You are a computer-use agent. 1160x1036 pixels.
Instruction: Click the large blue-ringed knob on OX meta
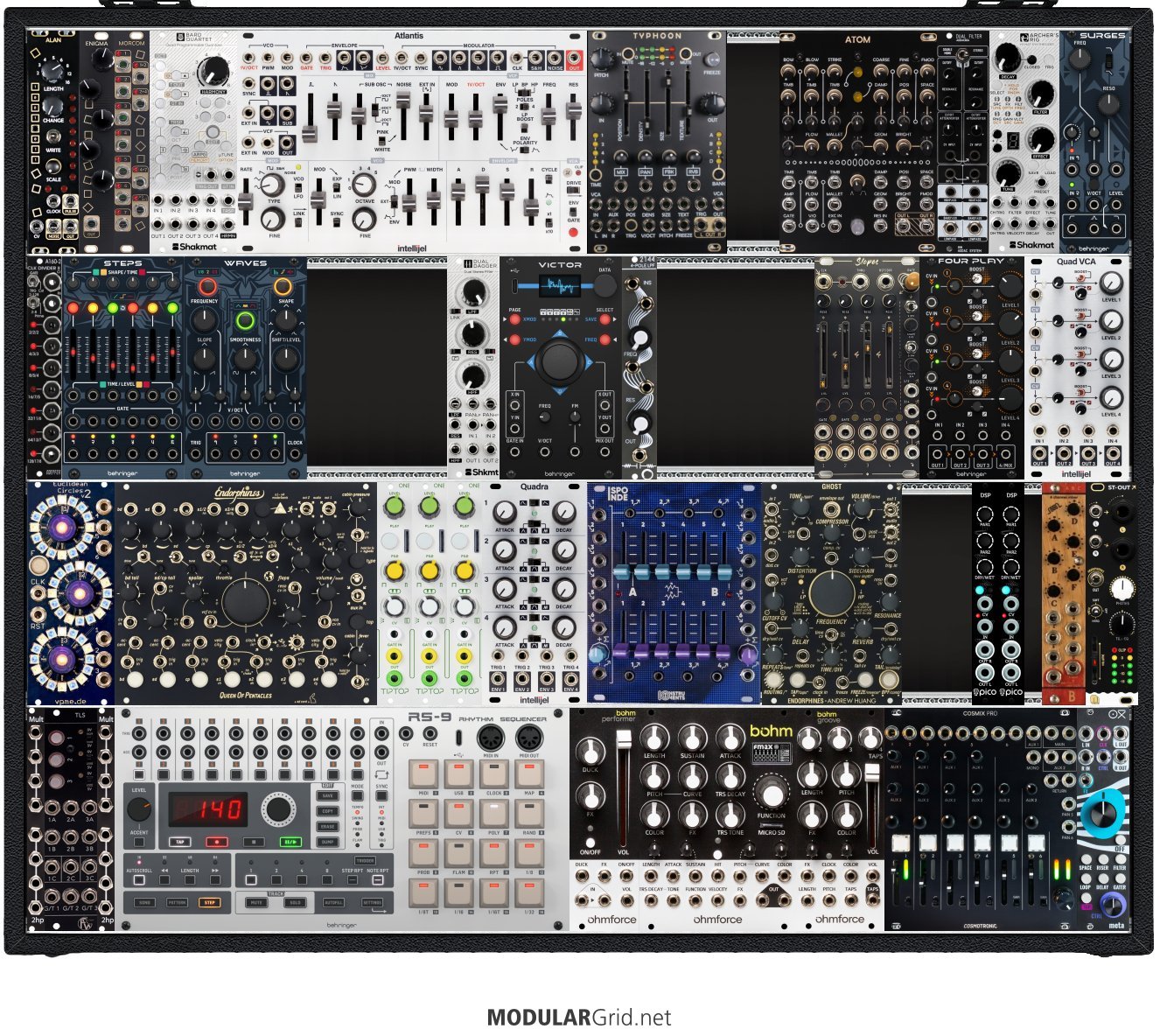click(x=1102, y=813)
